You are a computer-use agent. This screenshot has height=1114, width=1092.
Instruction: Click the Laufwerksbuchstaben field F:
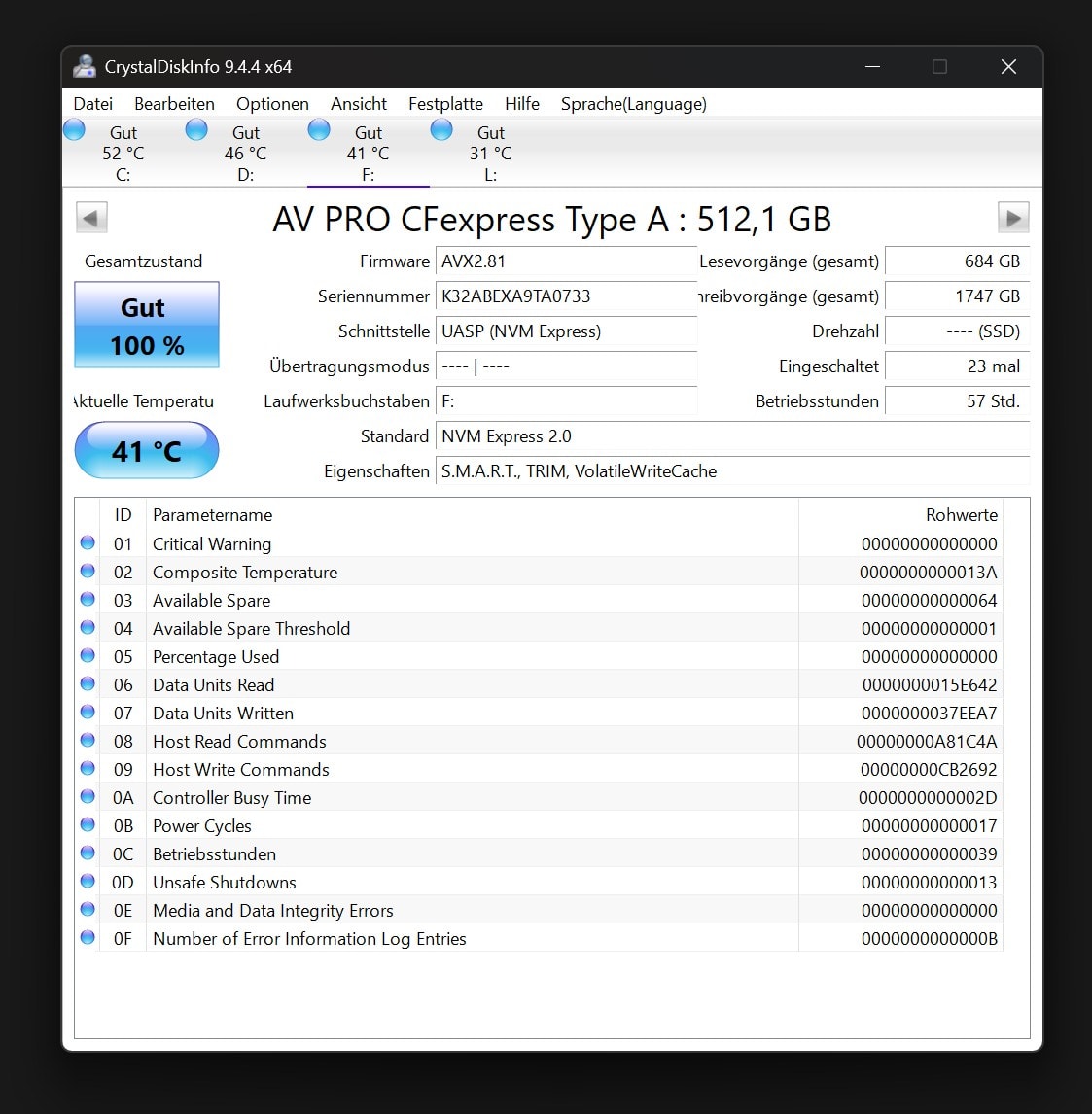pyautogui.click(x=566, y=401)
